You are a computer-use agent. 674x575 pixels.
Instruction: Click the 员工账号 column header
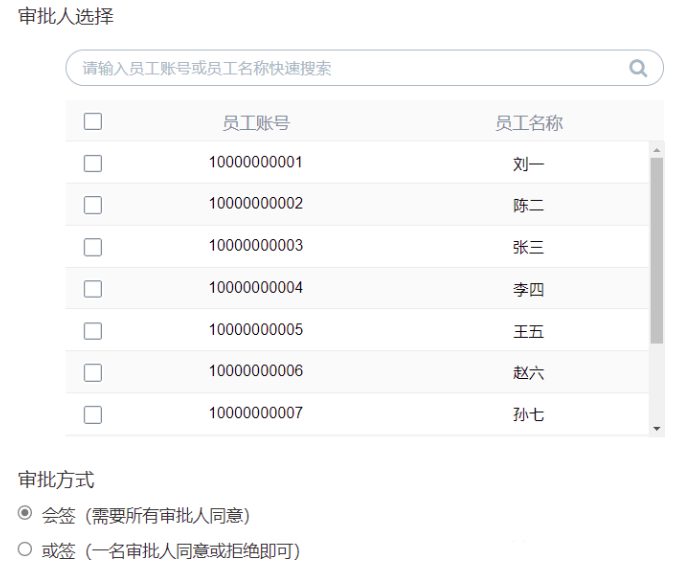click(256, 123)
